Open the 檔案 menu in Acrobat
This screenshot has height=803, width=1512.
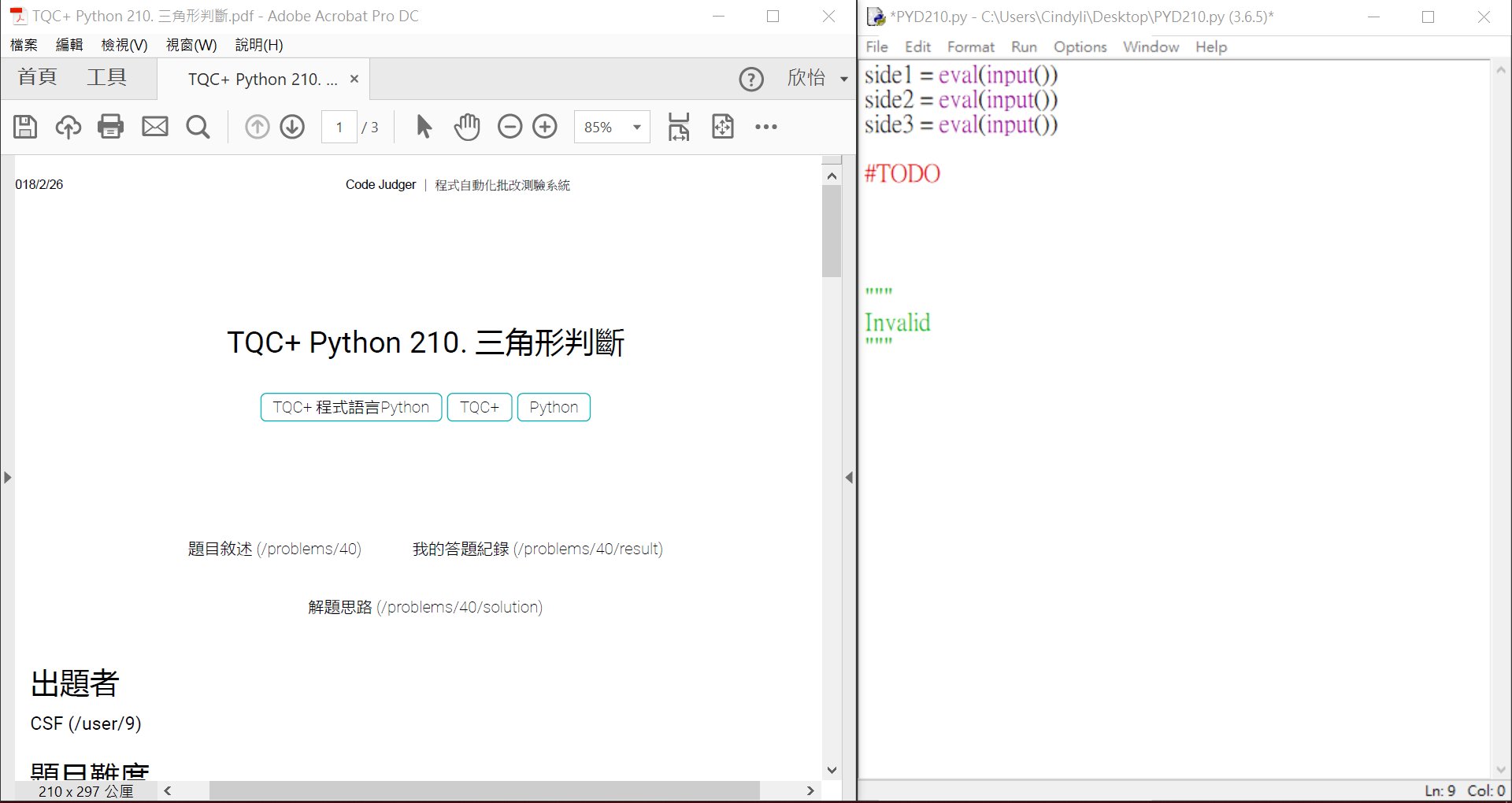point(24,45)
